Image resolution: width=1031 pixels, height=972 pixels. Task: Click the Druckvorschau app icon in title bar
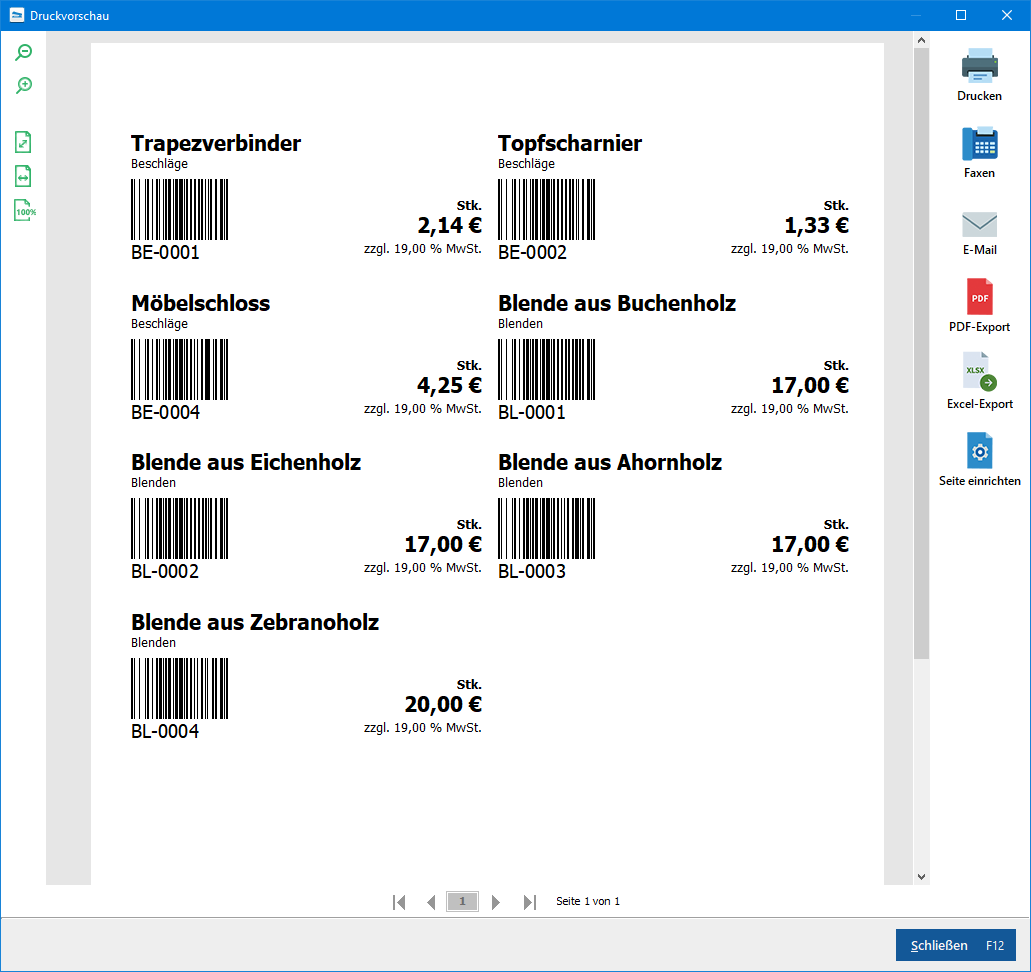[16, 15]
